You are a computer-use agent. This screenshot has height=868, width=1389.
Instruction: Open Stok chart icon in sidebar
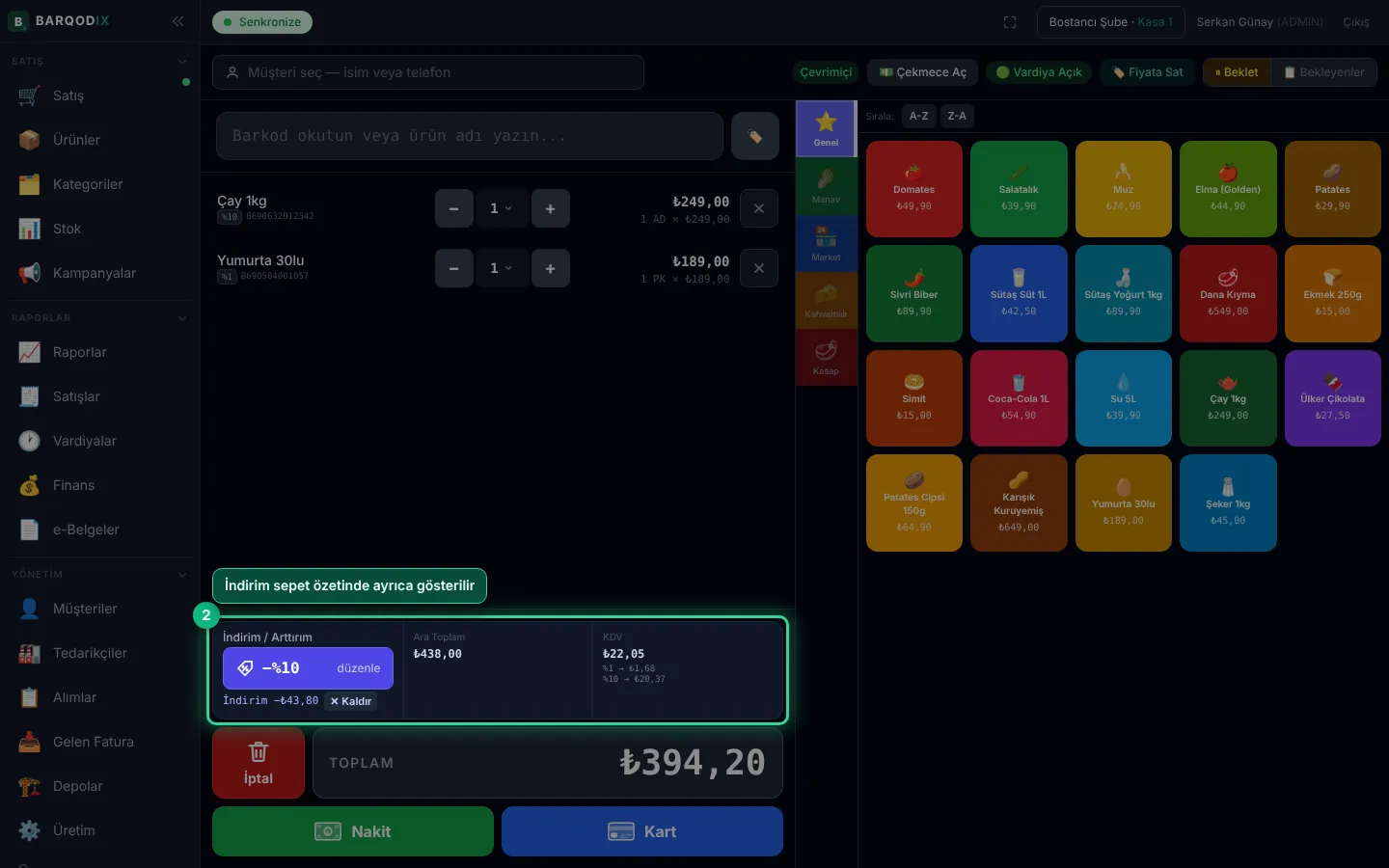coord(30,229)
